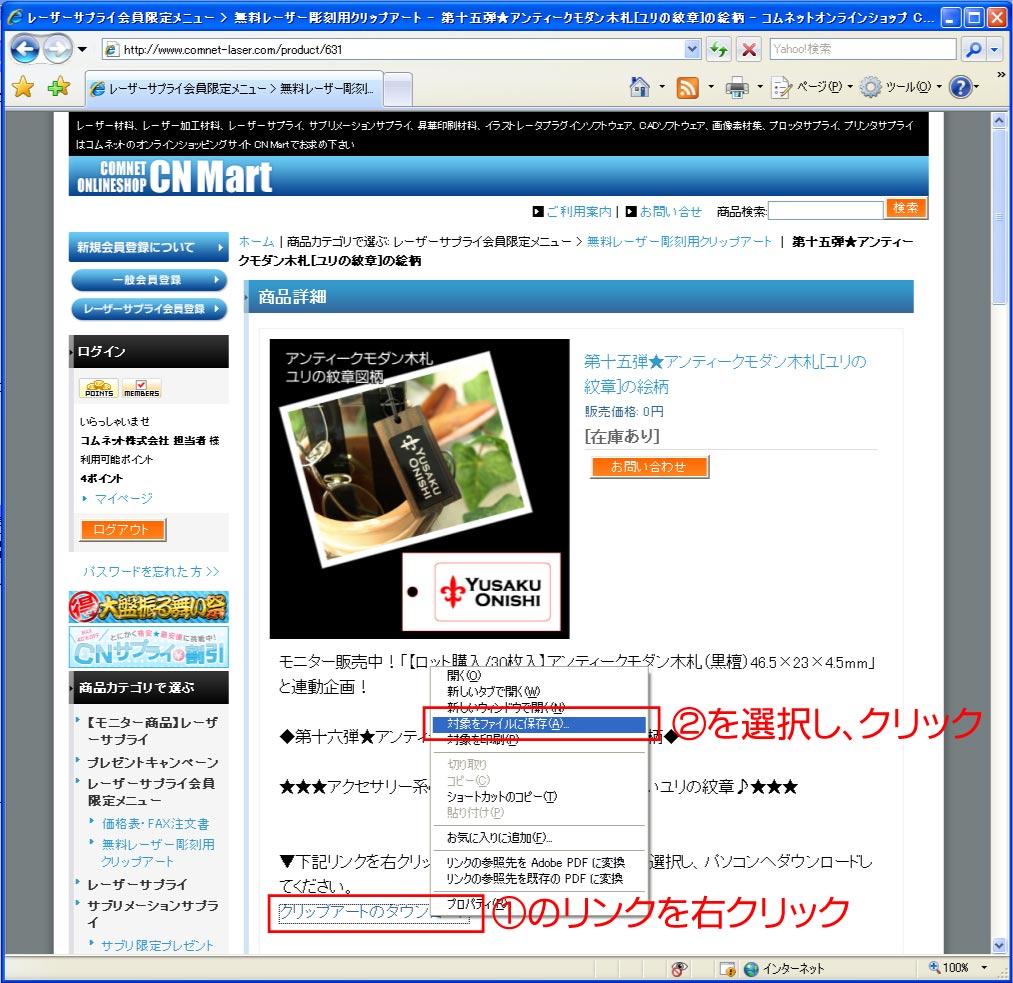Open the お問い合せ header link
The height and width of the screenshot is (983, 1013).
pos(670,211)
